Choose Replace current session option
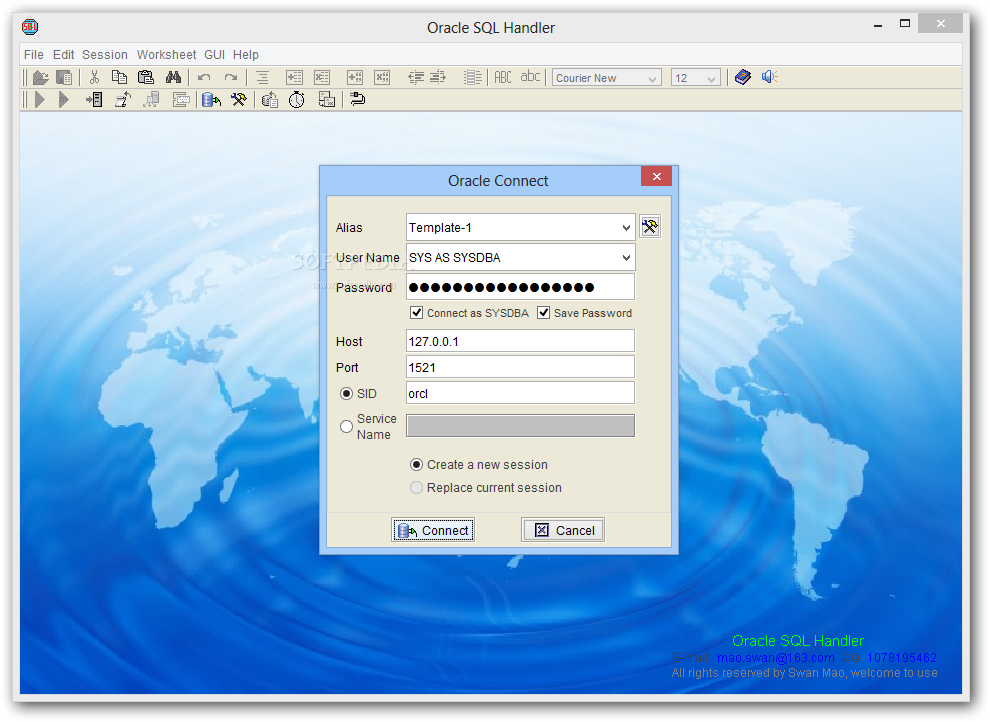 (x=417, y=488)
